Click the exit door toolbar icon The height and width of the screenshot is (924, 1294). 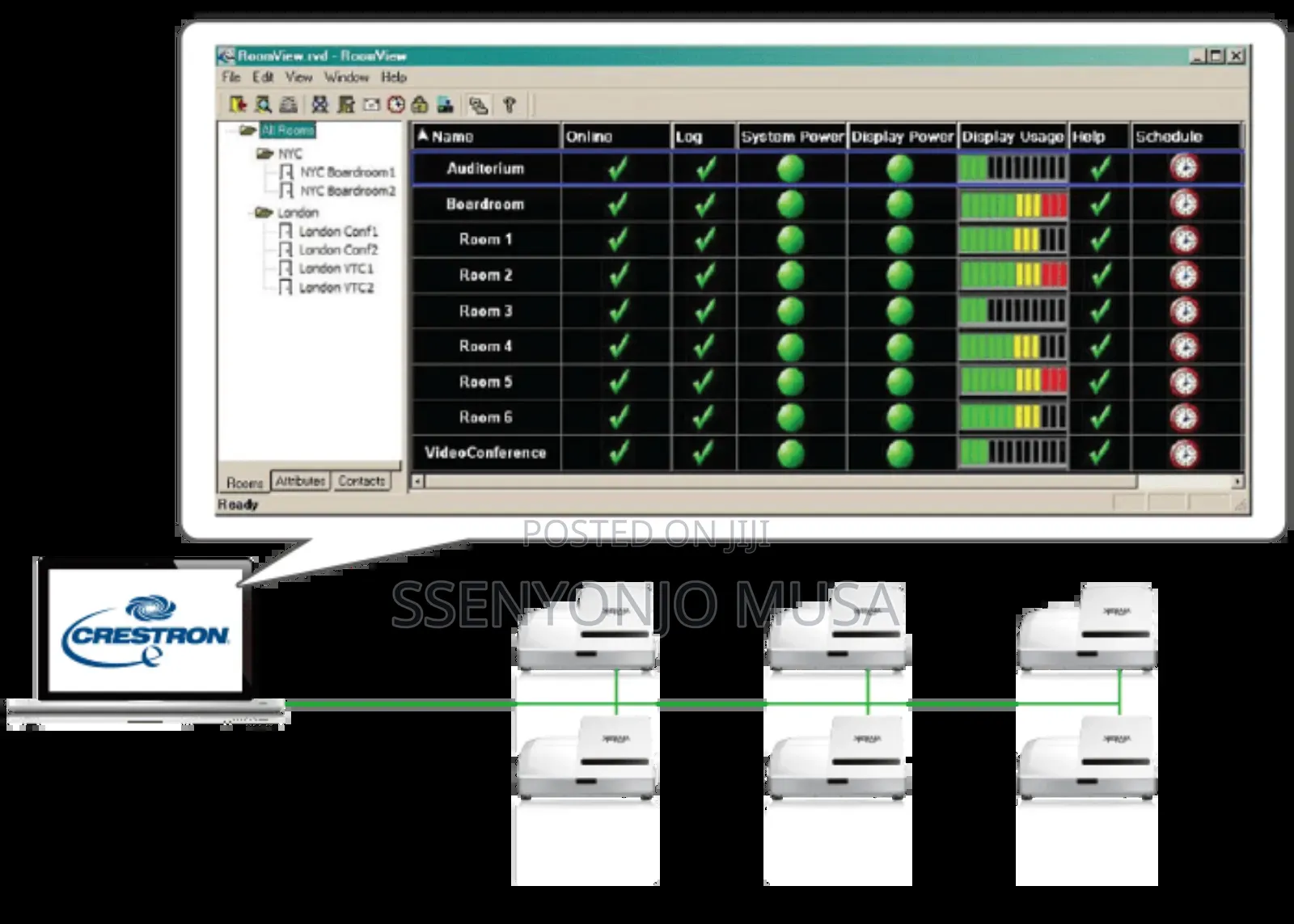pos(238,104)
